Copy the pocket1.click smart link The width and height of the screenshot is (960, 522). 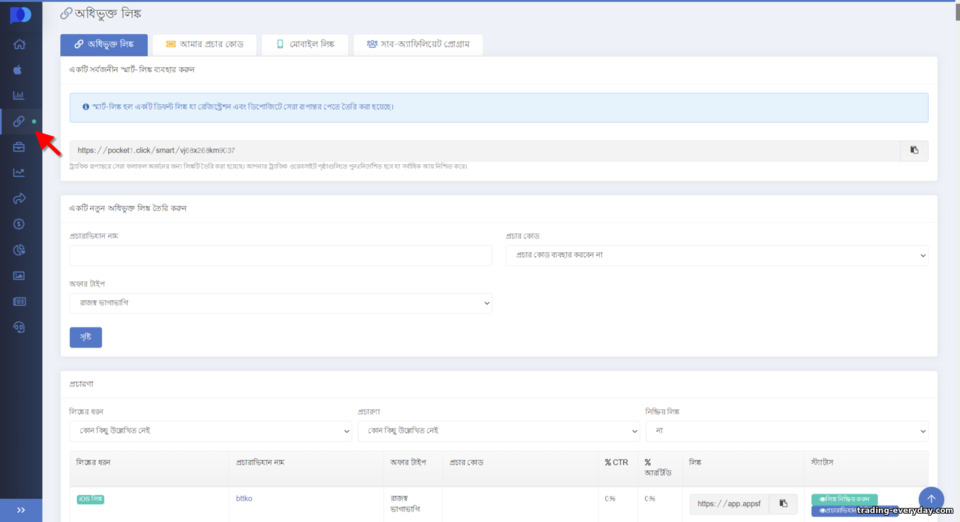(x=914, y=151)
